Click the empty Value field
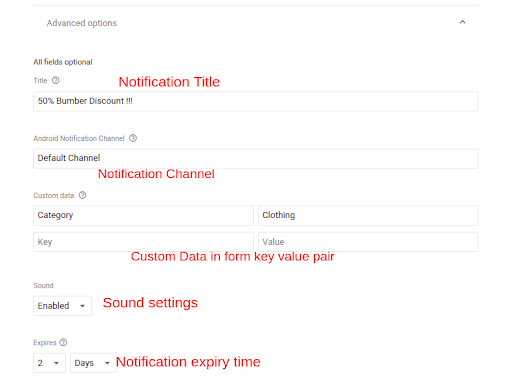 point(368,242)
